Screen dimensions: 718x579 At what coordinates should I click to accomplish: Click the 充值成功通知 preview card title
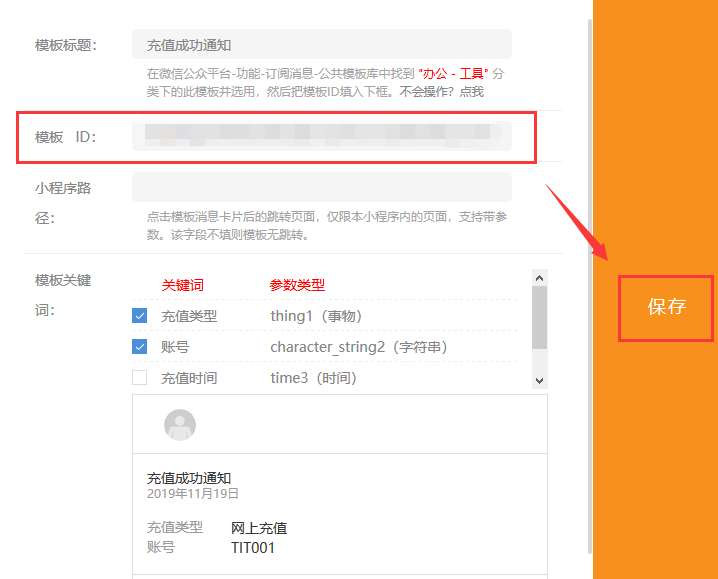(189, 478)
